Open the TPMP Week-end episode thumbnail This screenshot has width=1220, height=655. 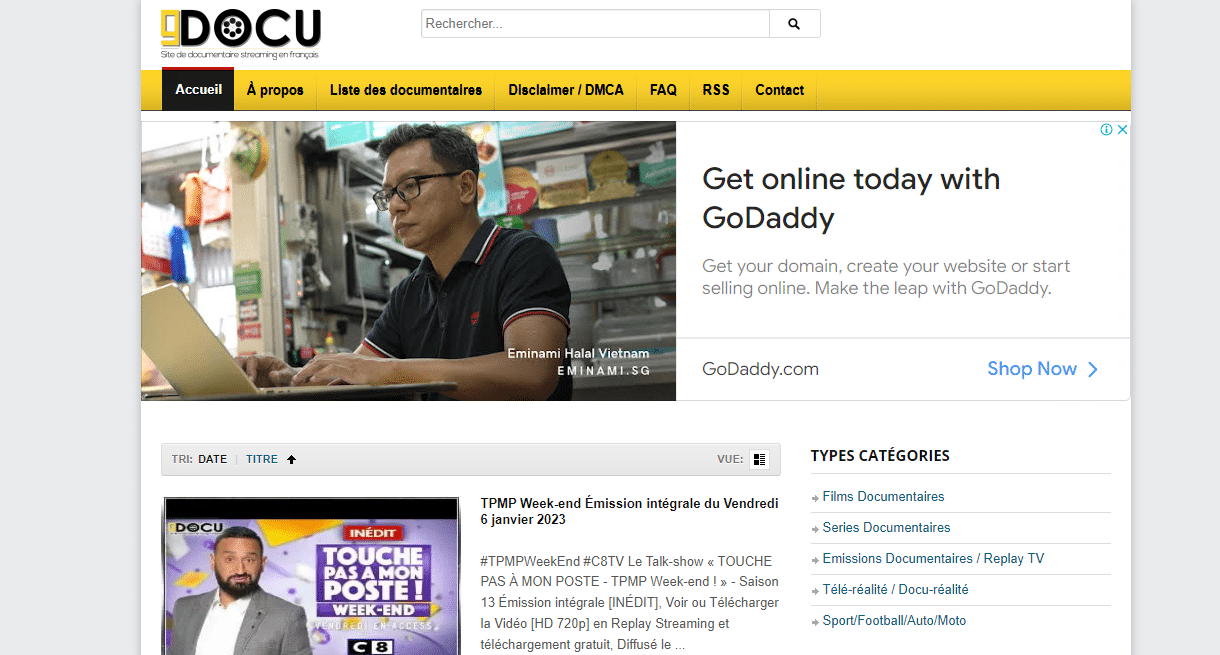[x=310, y=576]
